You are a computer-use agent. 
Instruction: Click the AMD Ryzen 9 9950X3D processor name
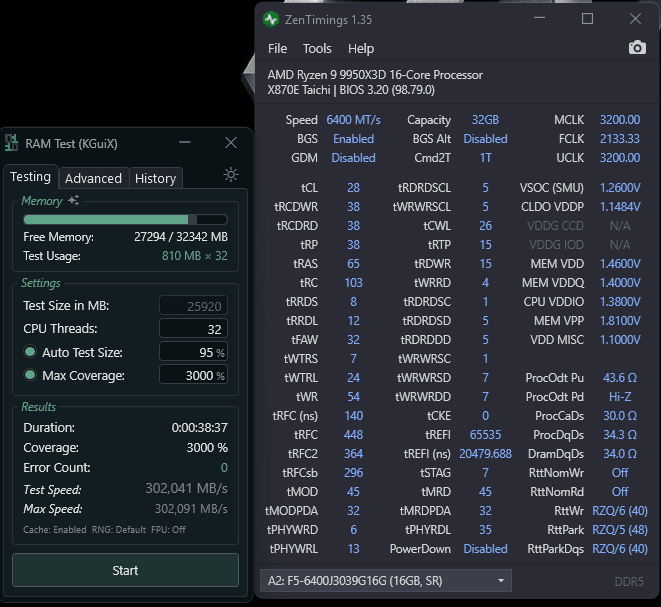pyautogui.click(x=375, y=75)
